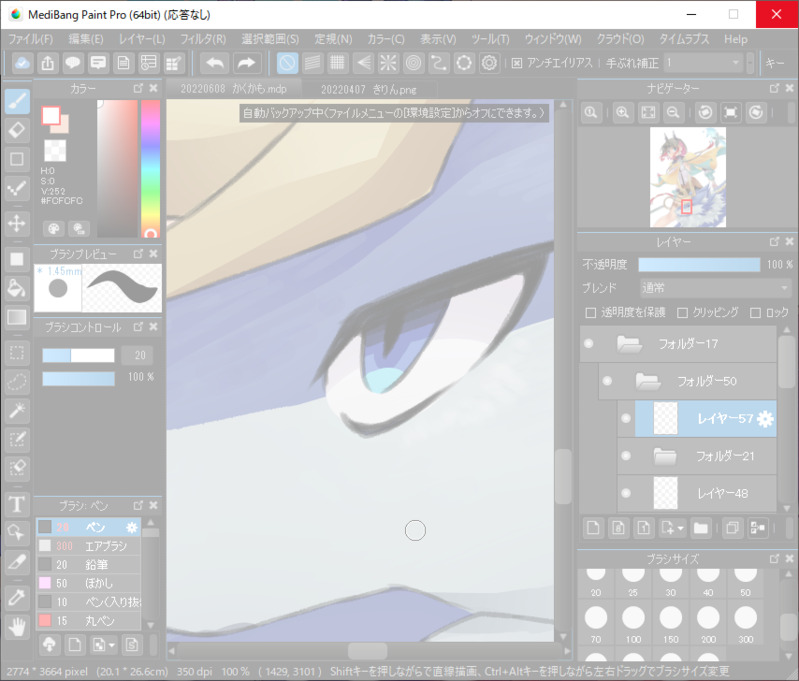
Task: Open the 選択範囲(S) menu
Action: pyautogui.click(x=270, y=39)
